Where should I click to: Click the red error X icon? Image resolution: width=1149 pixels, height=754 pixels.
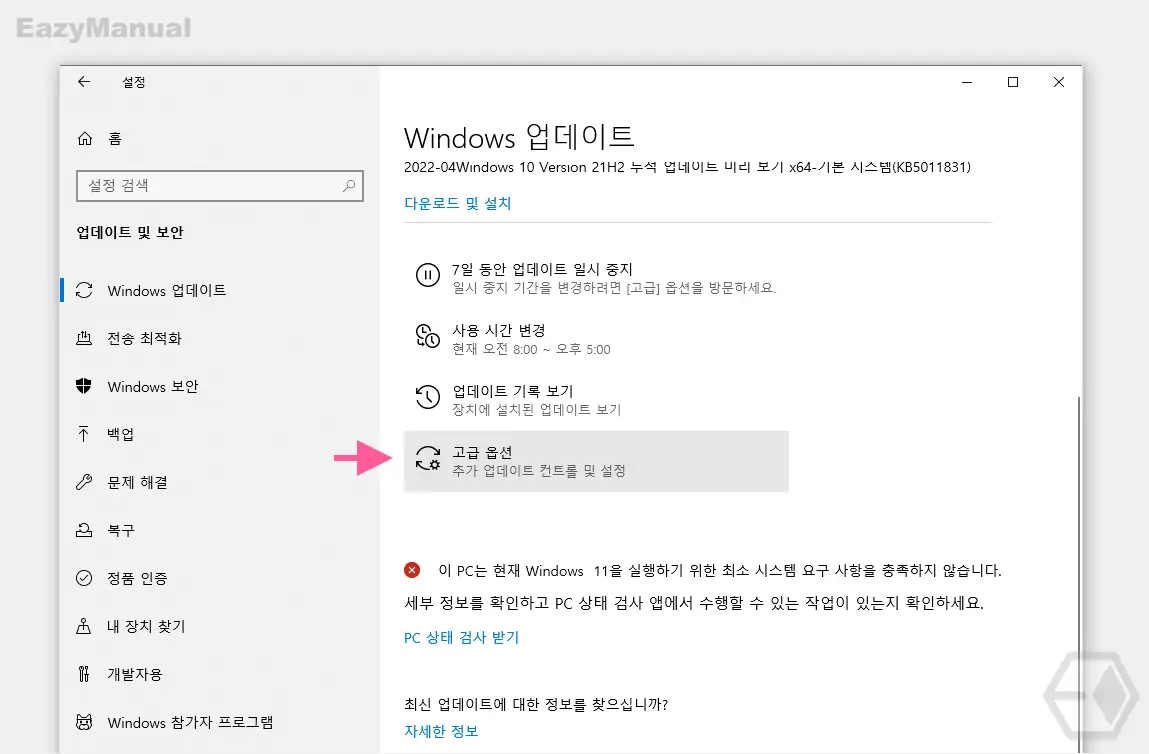tap(413, 570)
